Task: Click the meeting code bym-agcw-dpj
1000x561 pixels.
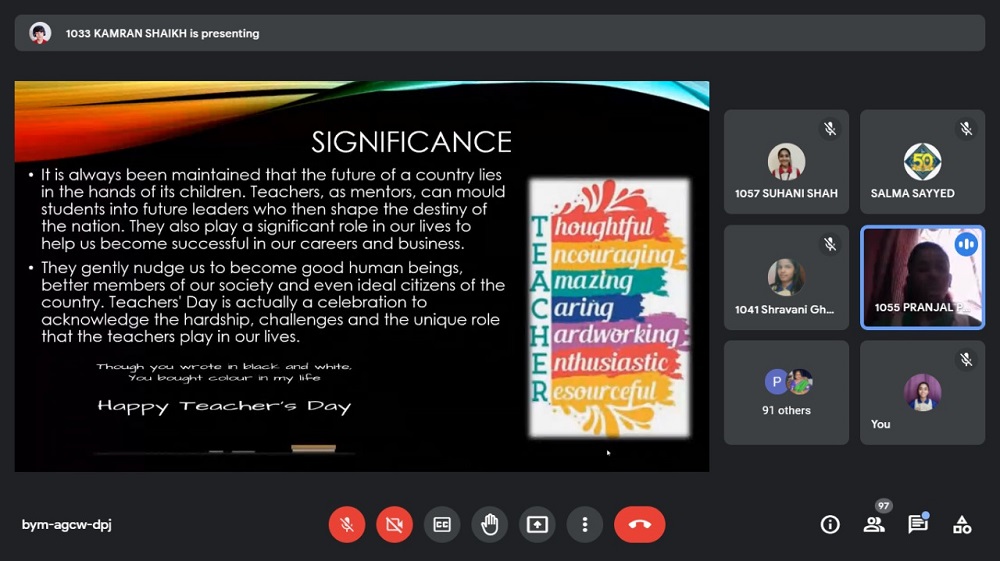Action: pos(66,524)
